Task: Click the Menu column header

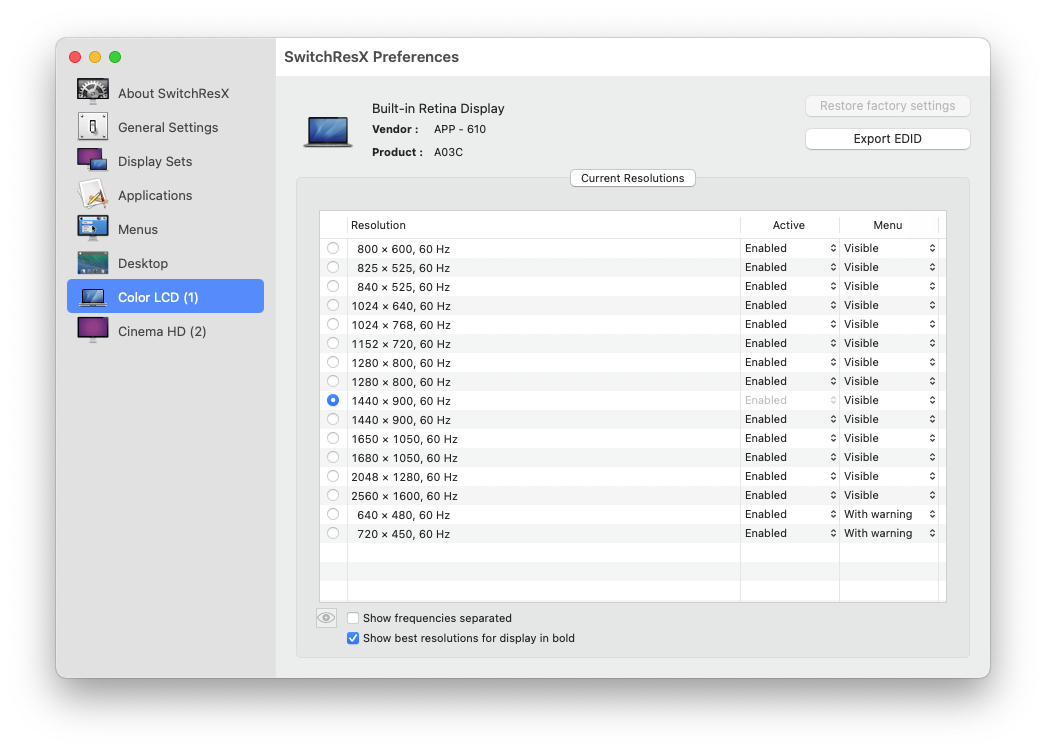Action: [888, 226]
